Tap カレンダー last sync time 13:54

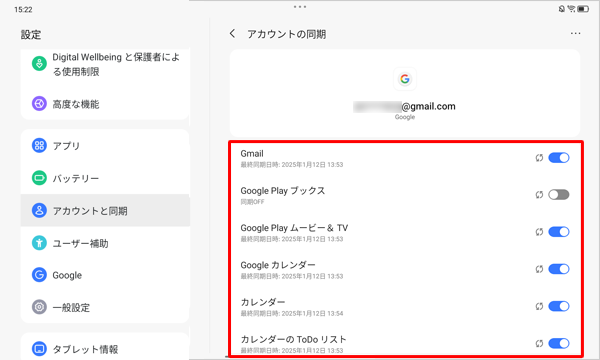pos(292,313)
